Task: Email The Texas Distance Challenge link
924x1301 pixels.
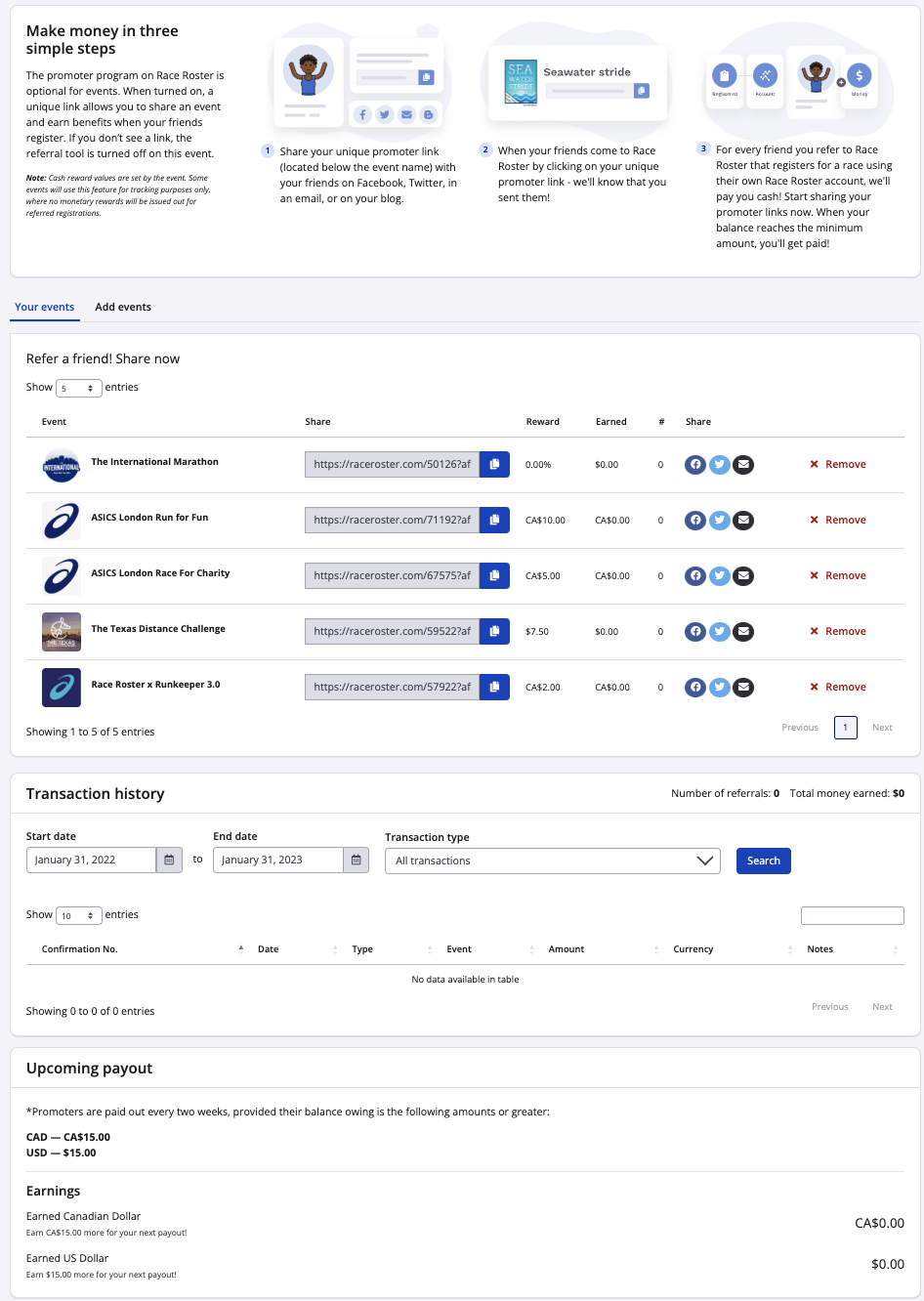Action: click(743, 632)
